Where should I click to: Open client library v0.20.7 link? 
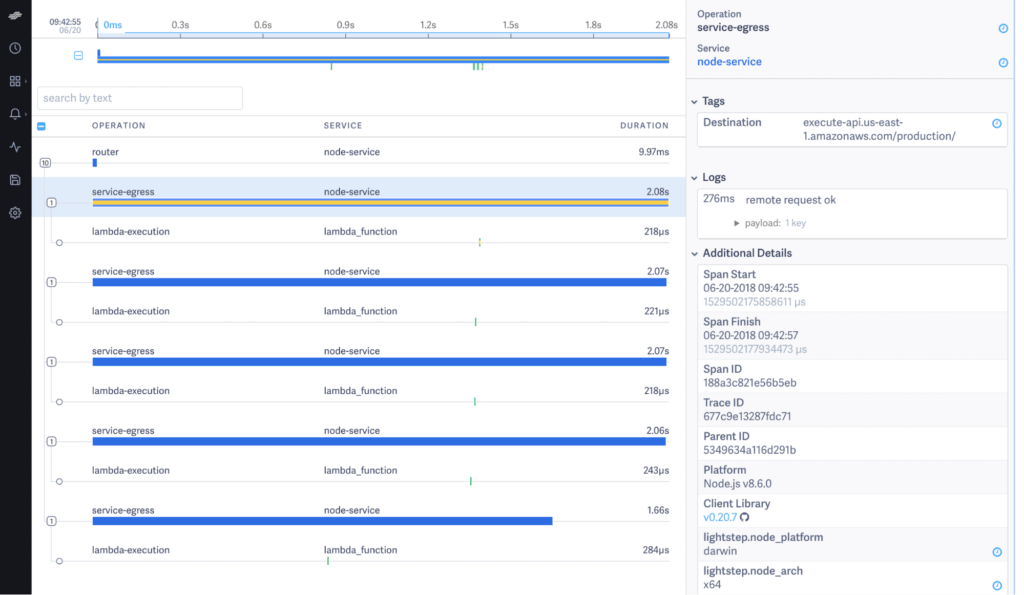tap(720, 517)
